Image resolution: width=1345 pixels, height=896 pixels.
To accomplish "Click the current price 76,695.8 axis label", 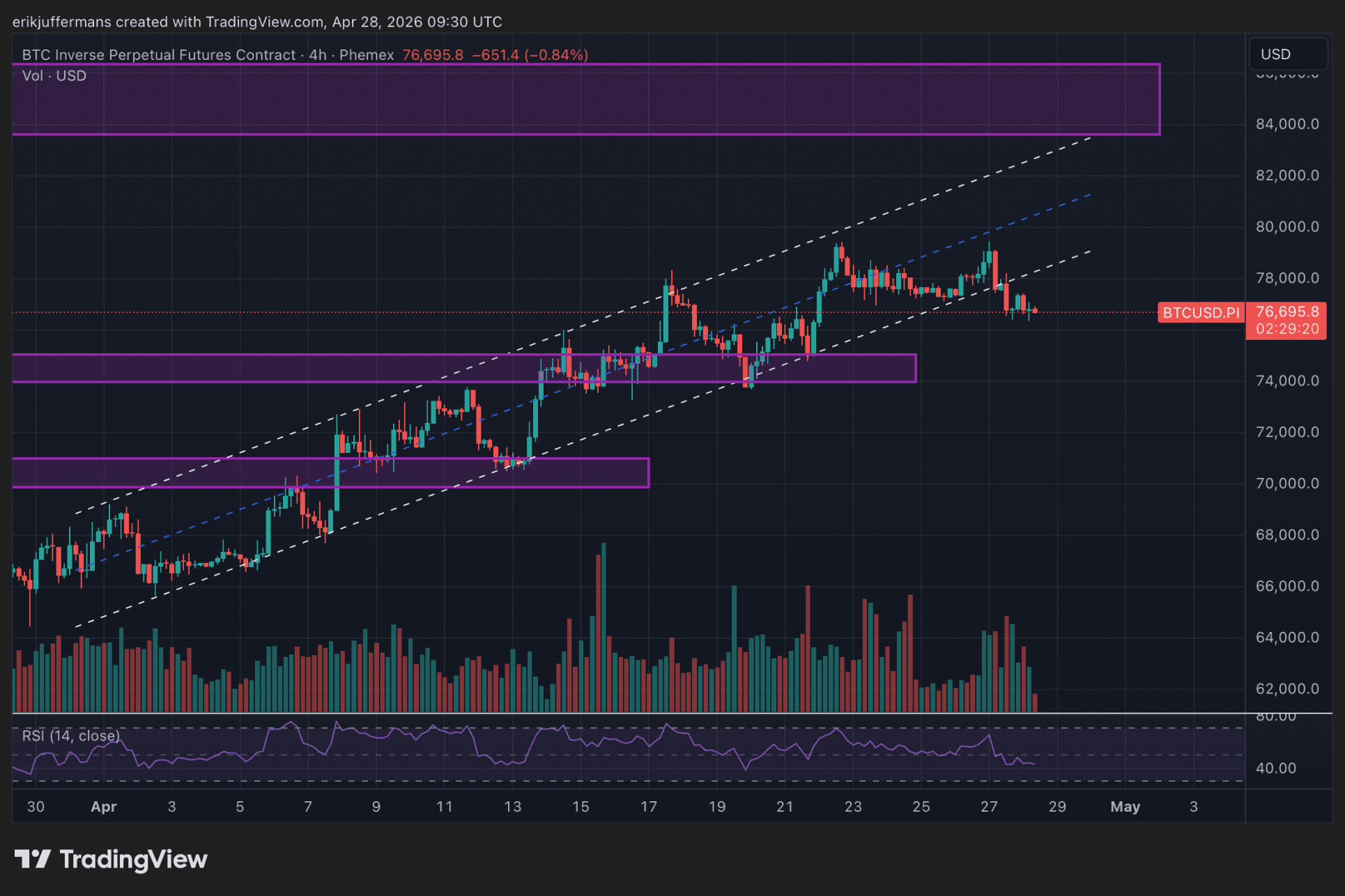I will 1287,311.
